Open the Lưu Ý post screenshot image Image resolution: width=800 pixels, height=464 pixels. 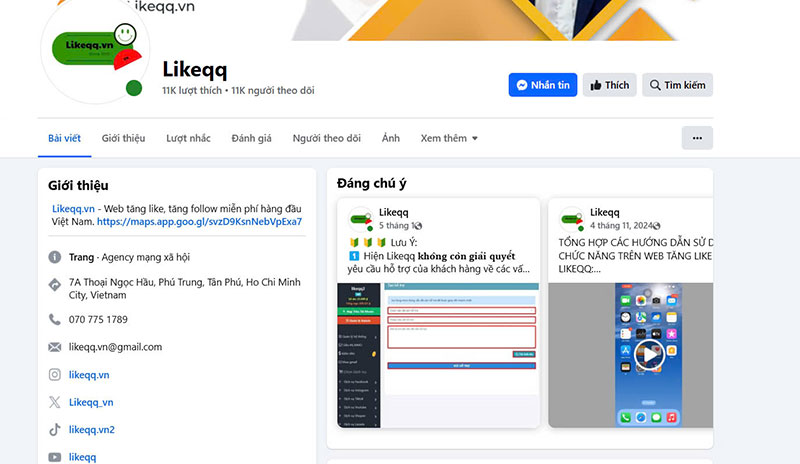[x=438, y=355]
